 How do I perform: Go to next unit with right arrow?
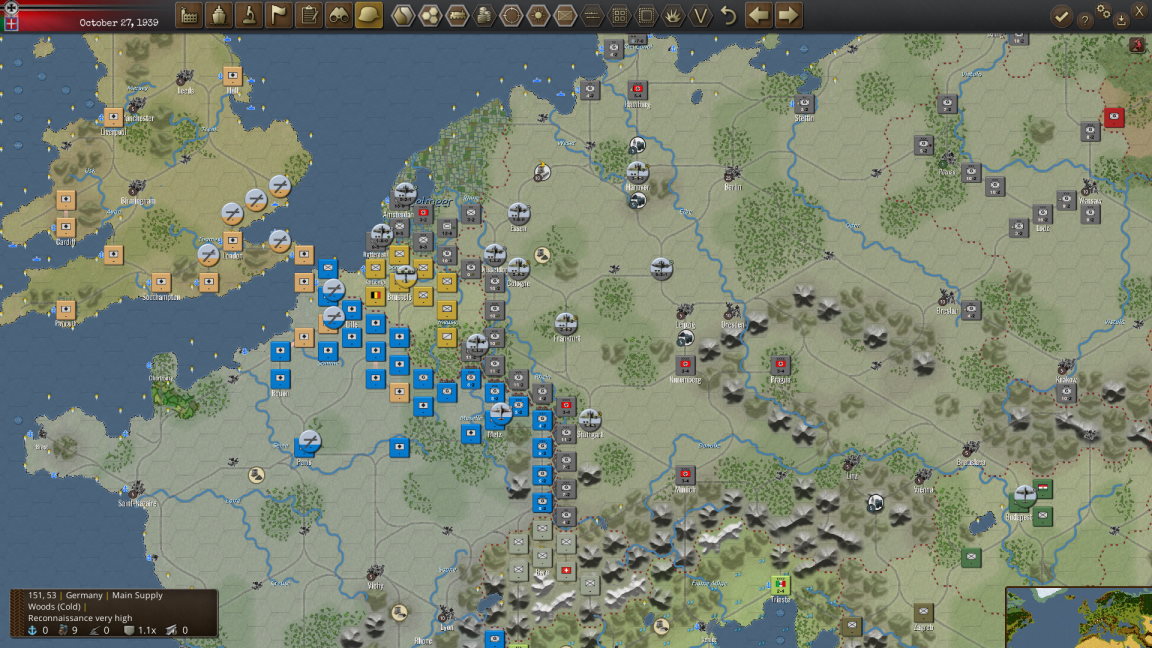click(x=788, y=15)
